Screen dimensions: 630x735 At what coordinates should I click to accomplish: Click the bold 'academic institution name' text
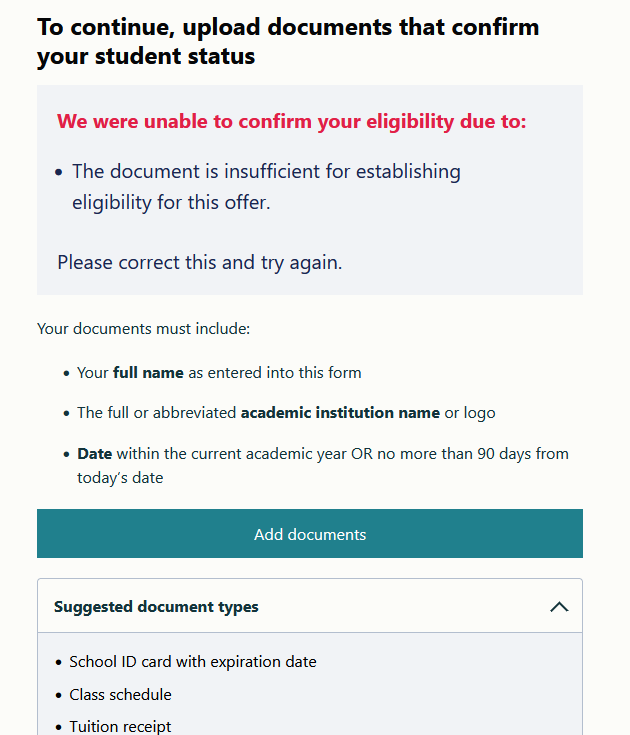(340, 413)
